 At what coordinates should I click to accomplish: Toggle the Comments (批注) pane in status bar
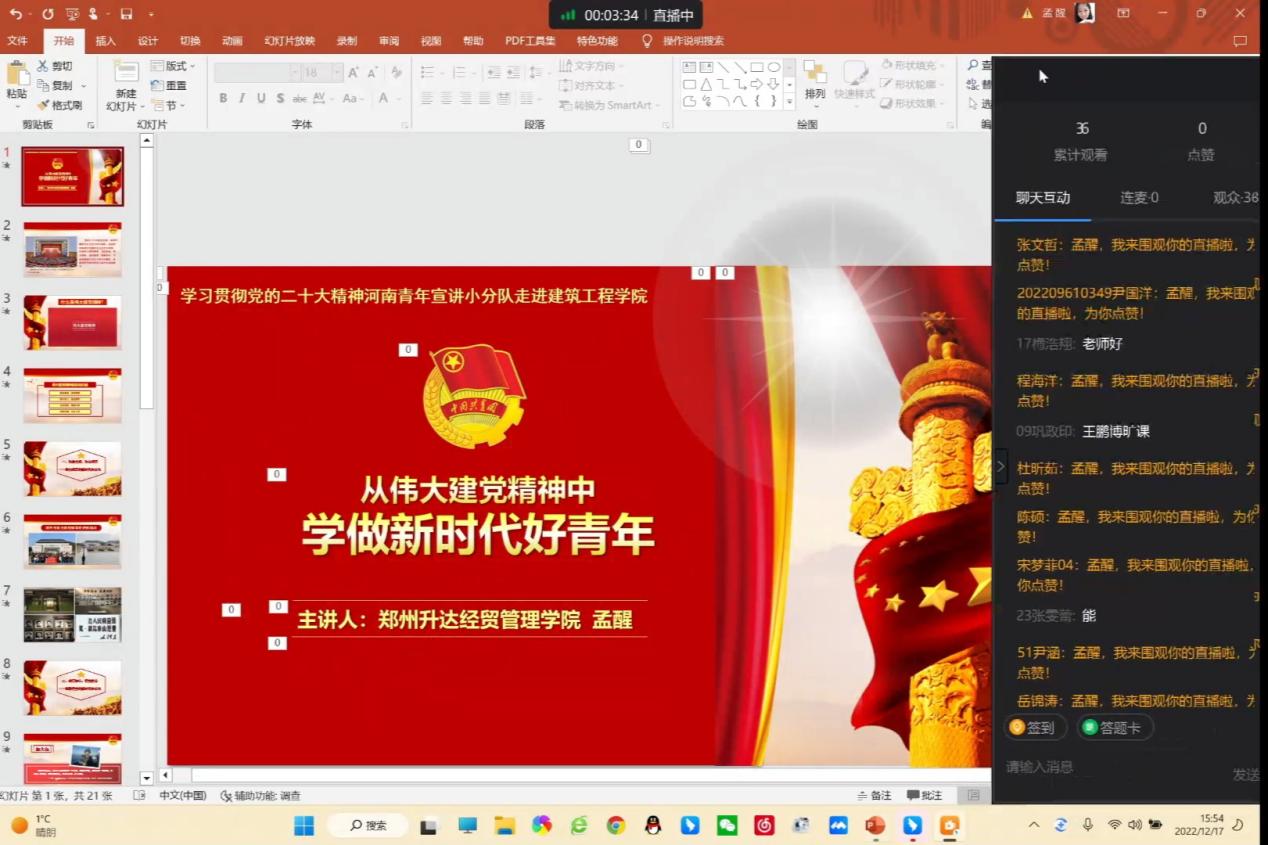point(924,795)
